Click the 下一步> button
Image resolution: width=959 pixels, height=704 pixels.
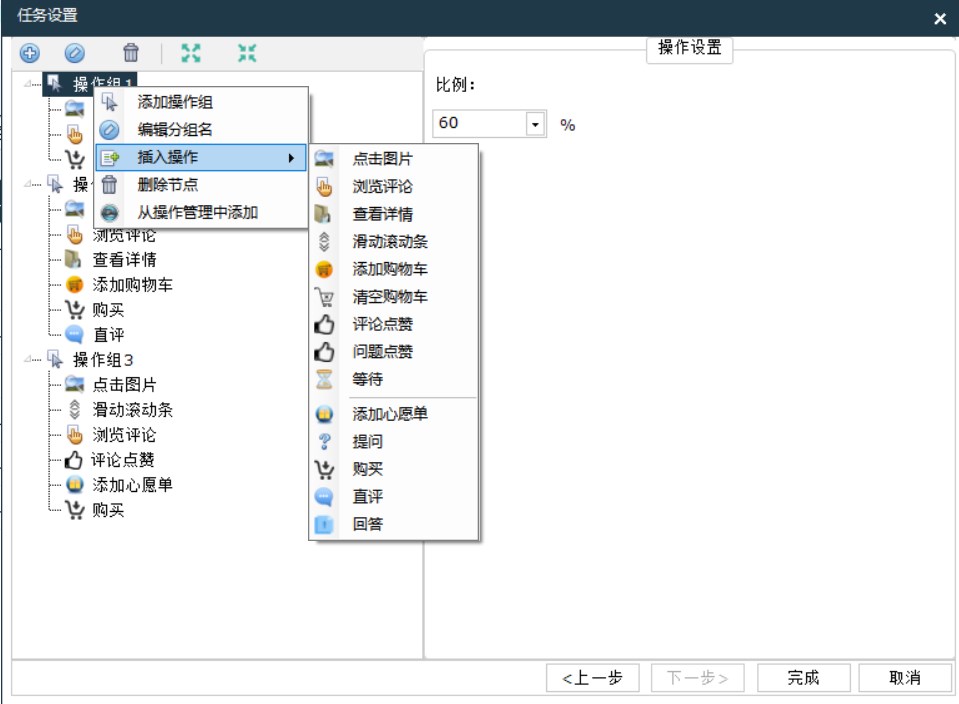coord(697,678)
